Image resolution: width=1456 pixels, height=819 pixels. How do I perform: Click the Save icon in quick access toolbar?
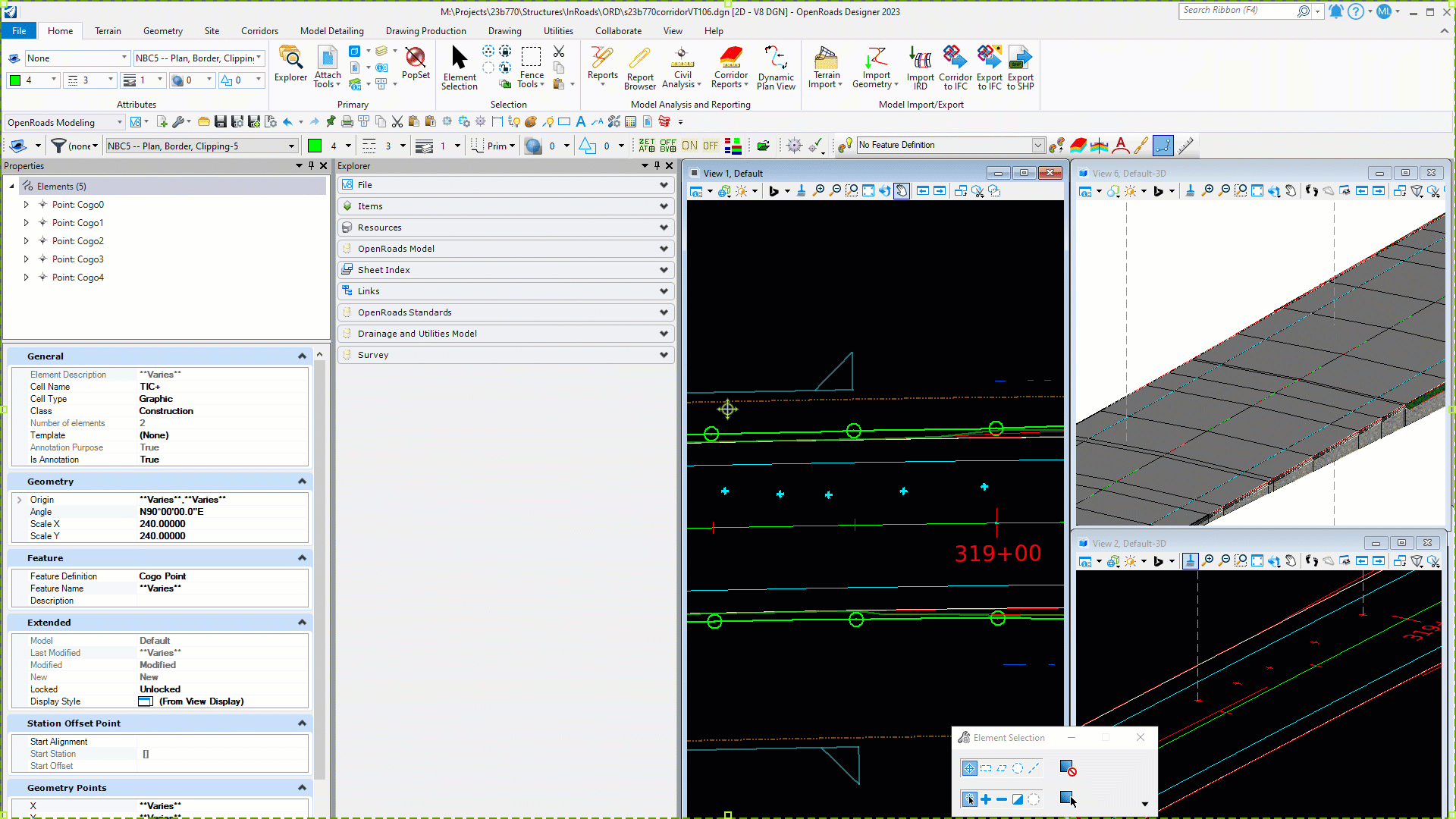[221, 122]
